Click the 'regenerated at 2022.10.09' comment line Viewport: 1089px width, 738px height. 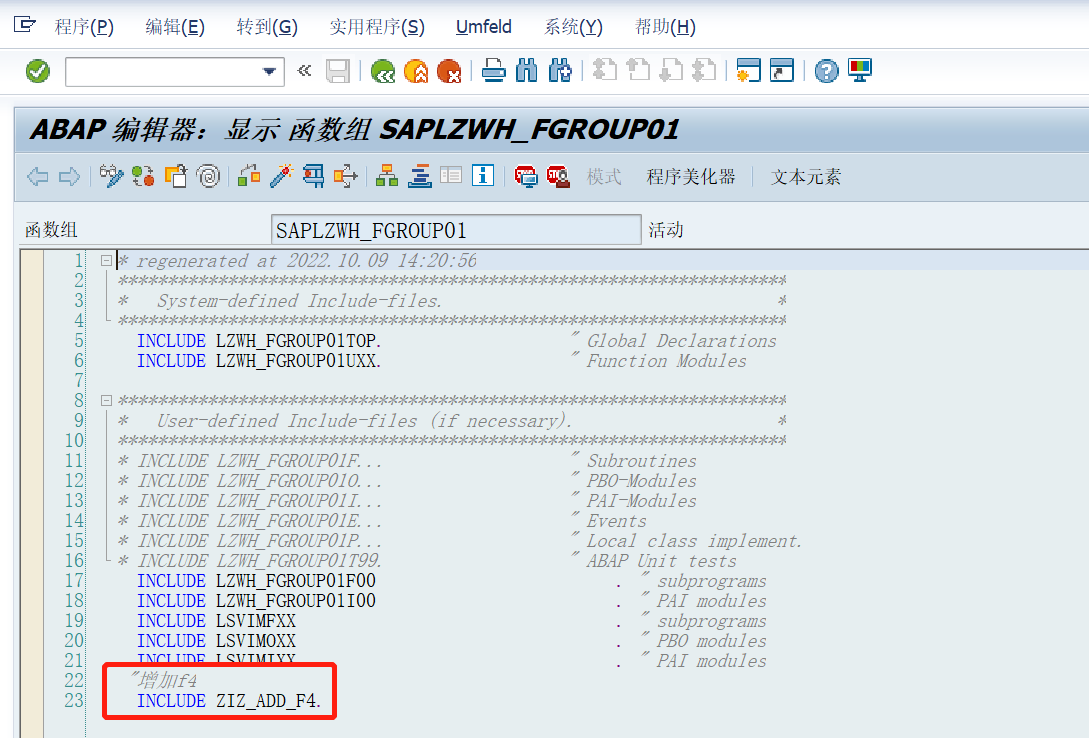[x=298, y=261]
